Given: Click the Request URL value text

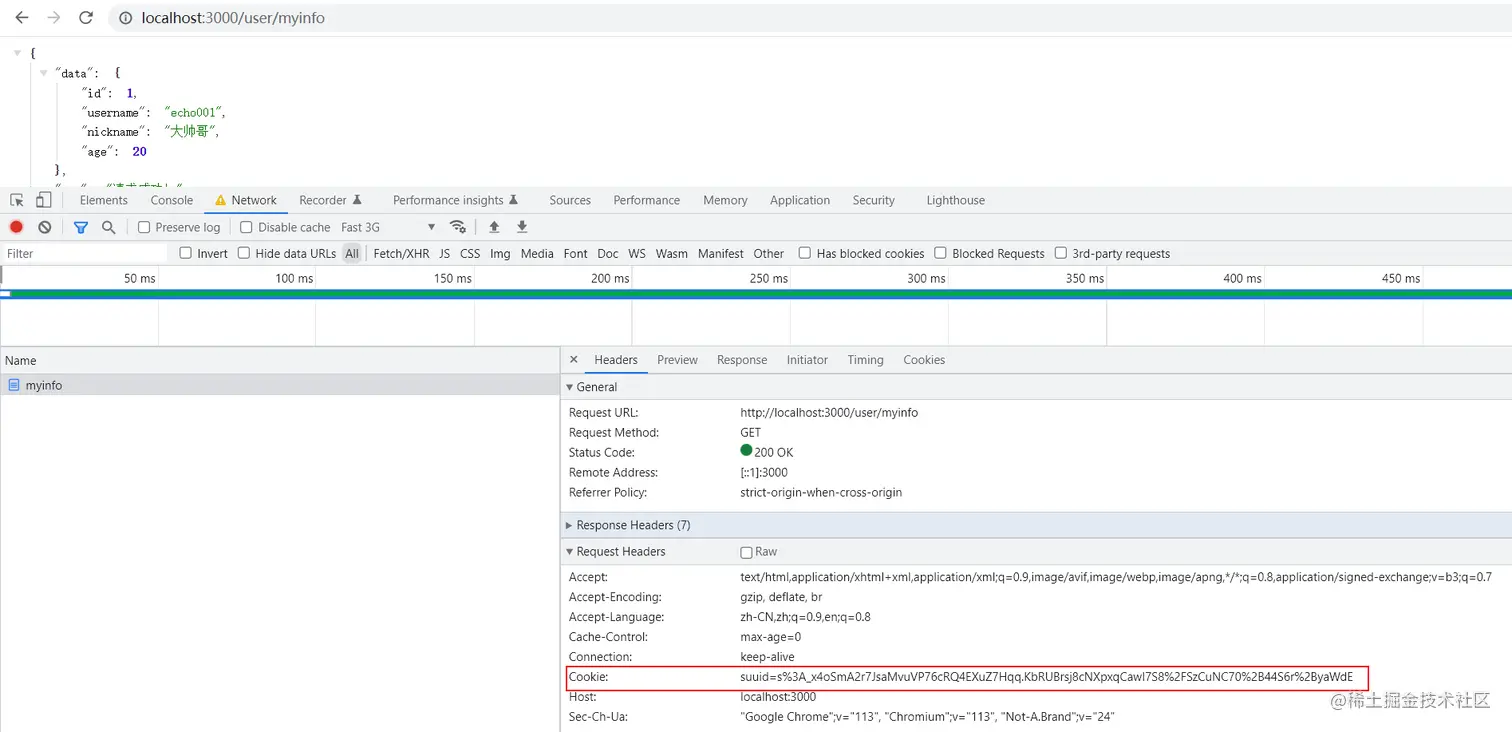Looking at the screenshot, I should (x=829, y=412).
